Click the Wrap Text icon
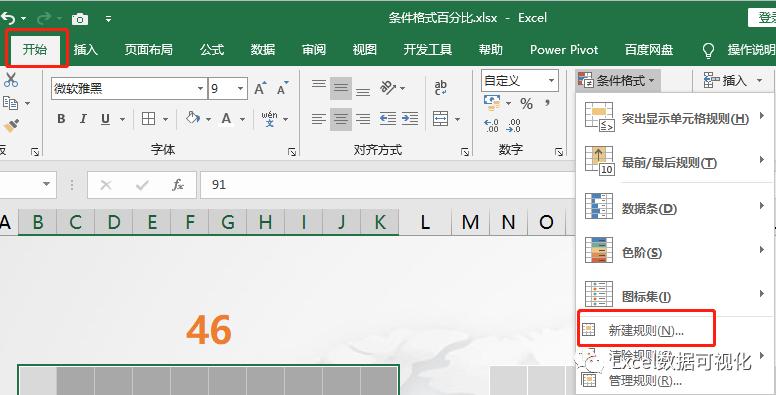The width and height of the screenshot is (776, 395). [x=440, y=88]
